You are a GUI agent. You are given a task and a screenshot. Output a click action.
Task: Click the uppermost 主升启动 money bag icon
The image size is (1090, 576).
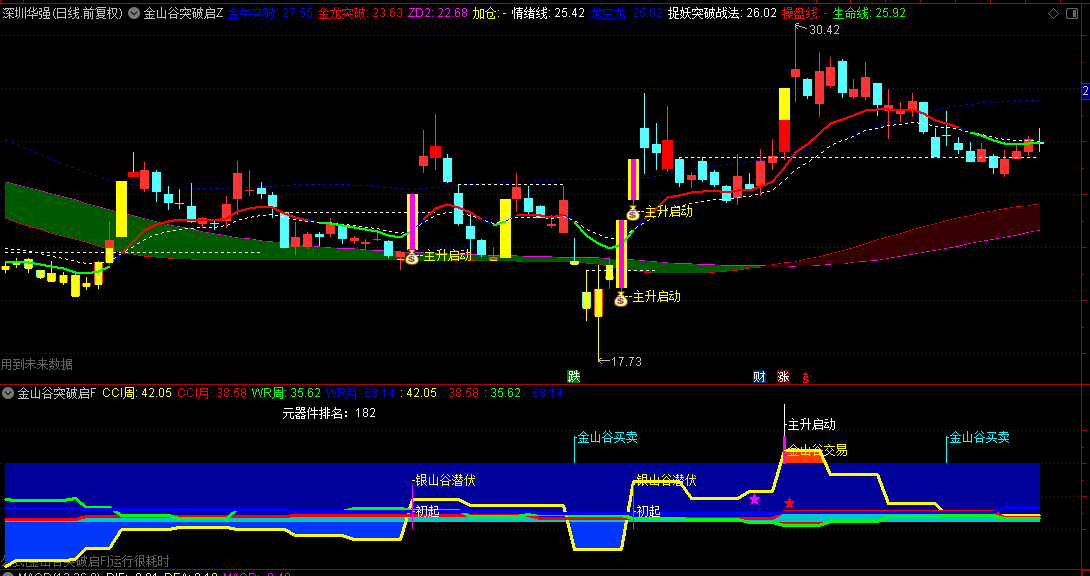tap(633, 213)
